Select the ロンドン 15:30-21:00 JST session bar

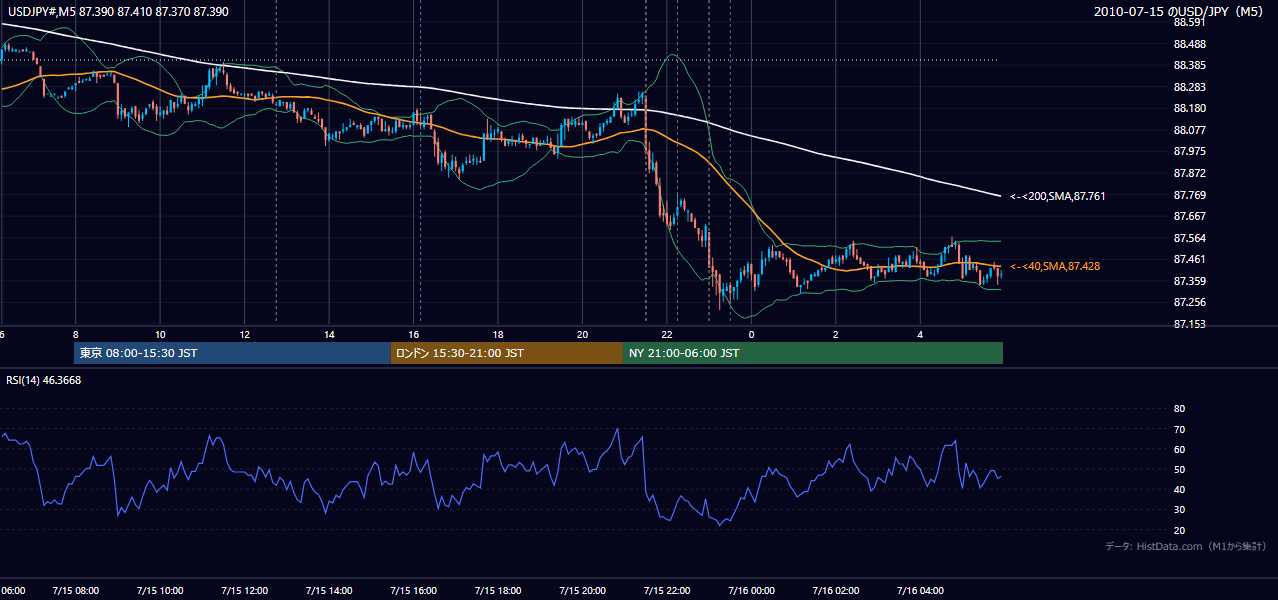click(507, 353)
